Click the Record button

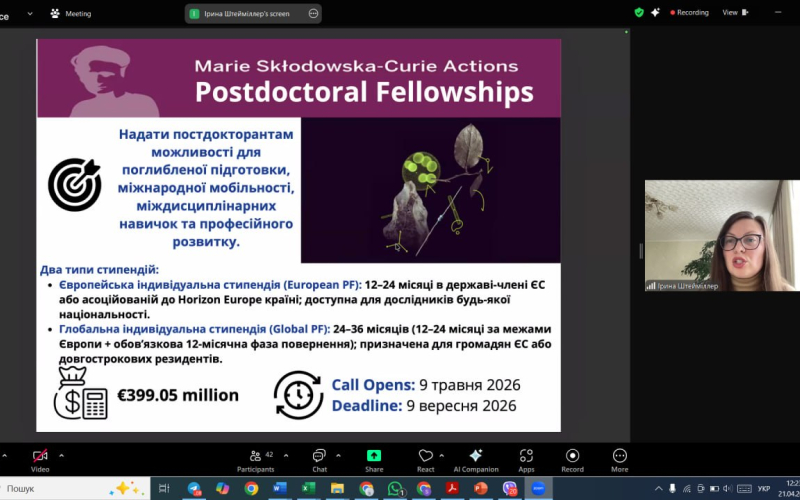[x=572, y=460]
